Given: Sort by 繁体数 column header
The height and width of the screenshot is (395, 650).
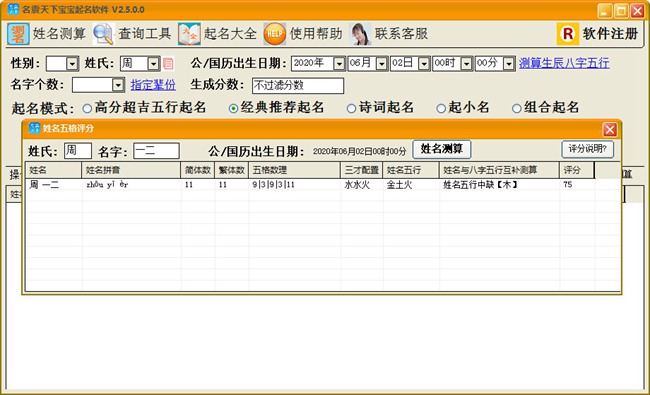Looking at the screenshot, I should tap(232, 170).
